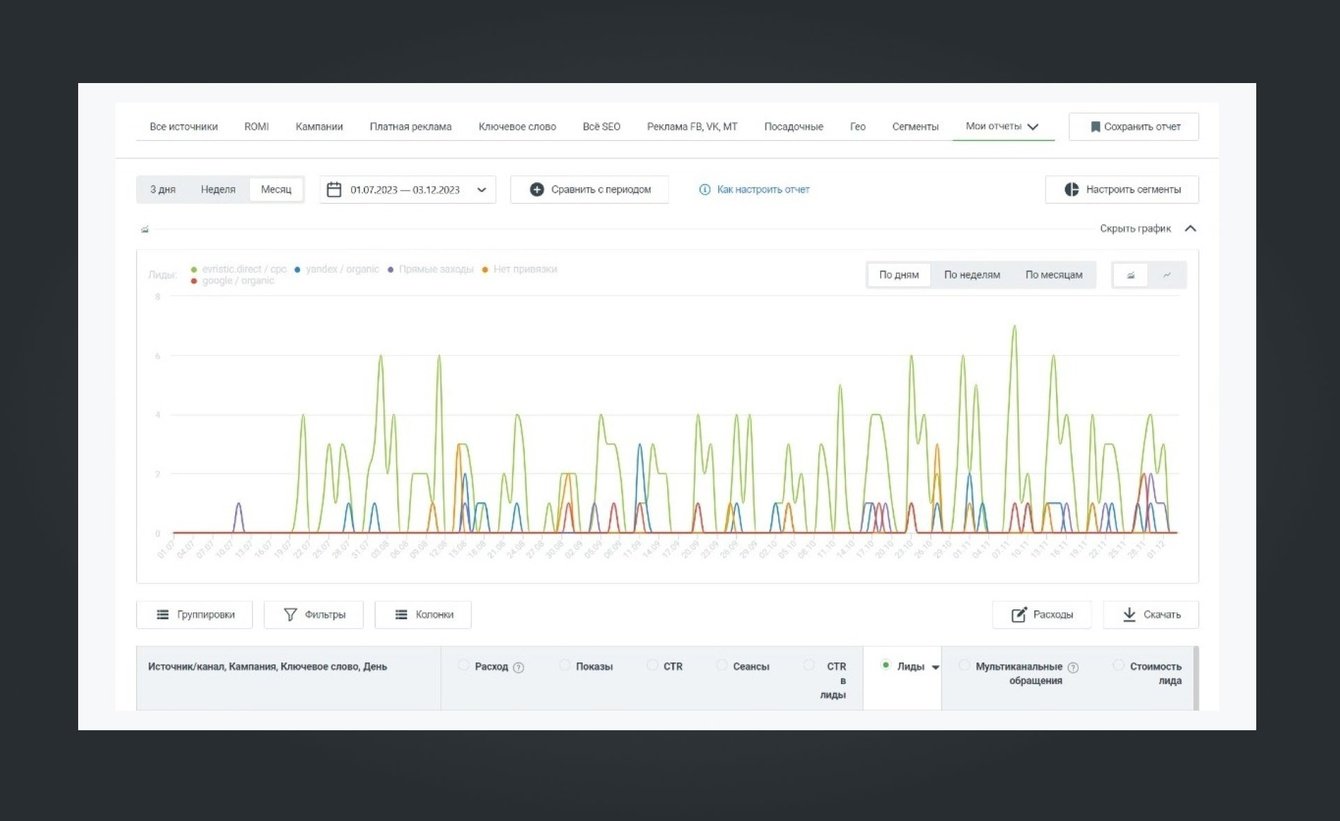Show the chart grouped По неделям
This screenshot has height=821, width=1340.
pyautogui.click(x=971, y=275)
